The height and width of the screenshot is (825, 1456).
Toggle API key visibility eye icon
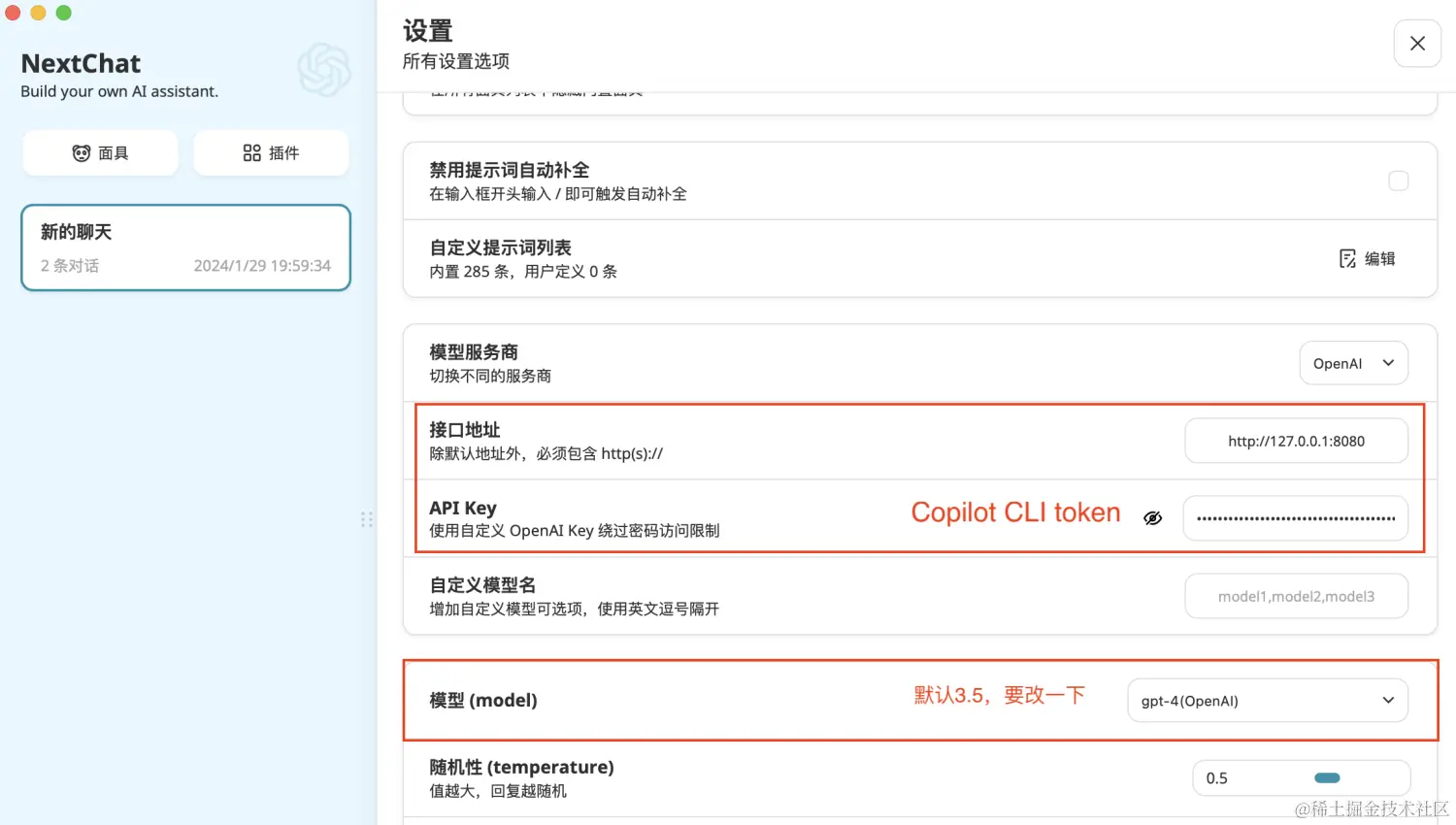[x=1153, y=518]
